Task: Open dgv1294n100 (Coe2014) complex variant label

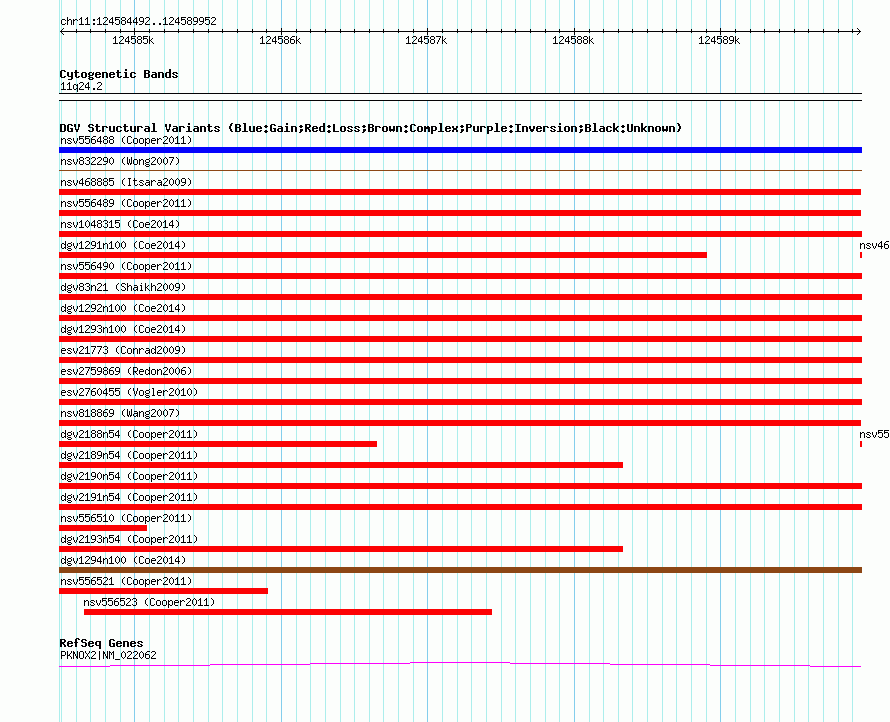Action: point(123,560)
